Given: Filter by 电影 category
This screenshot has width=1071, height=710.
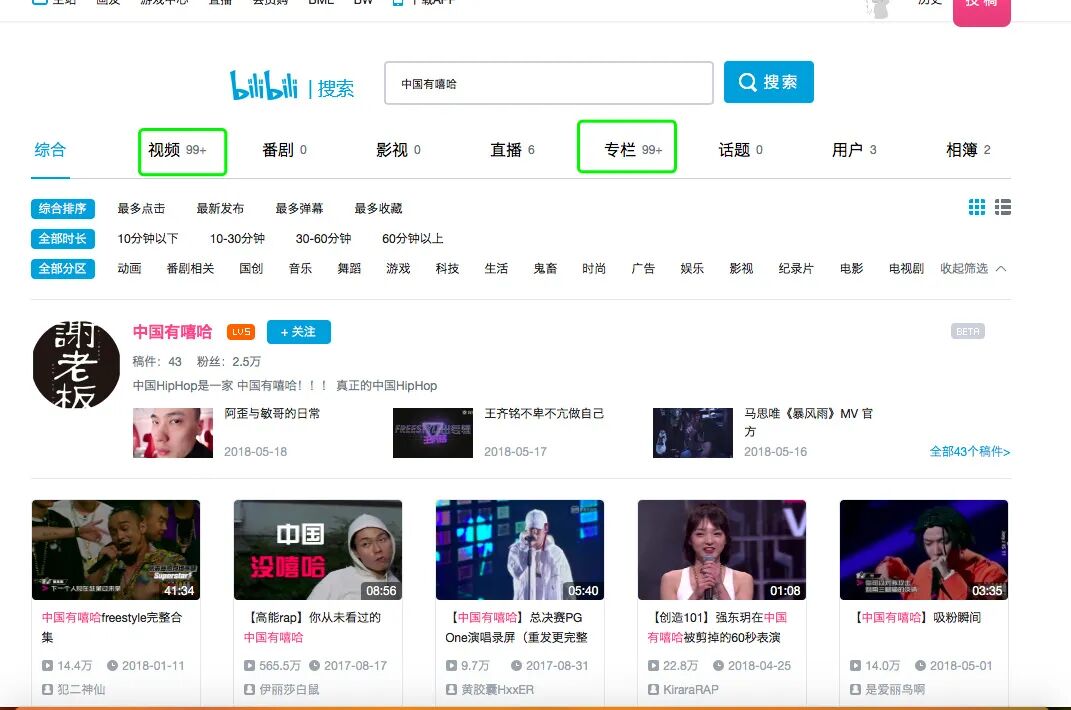Looking at the screenshot, I should click(x=852, y=269).
